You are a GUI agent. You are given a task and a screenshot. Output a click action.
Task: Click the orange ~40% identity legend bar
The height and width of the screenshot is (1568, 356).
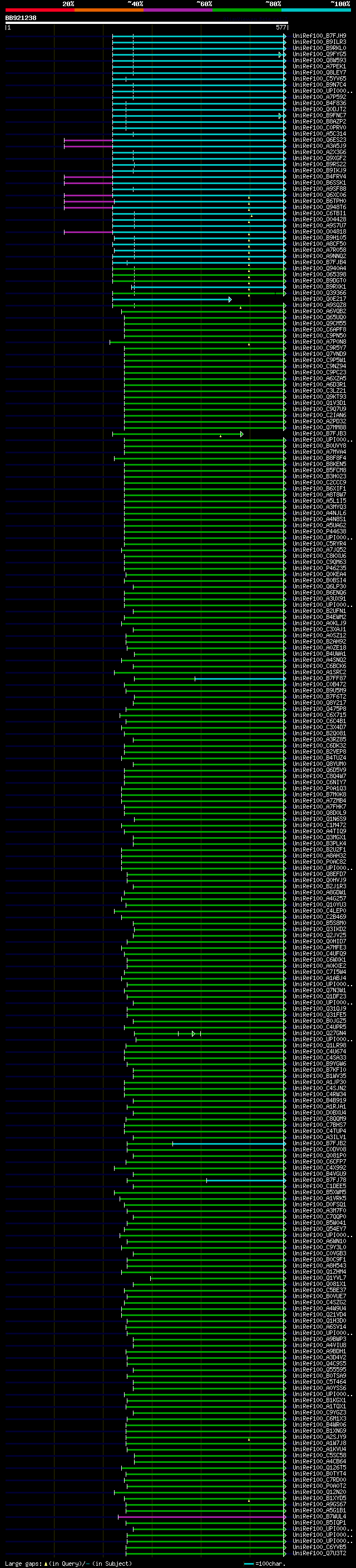(109, 10)
